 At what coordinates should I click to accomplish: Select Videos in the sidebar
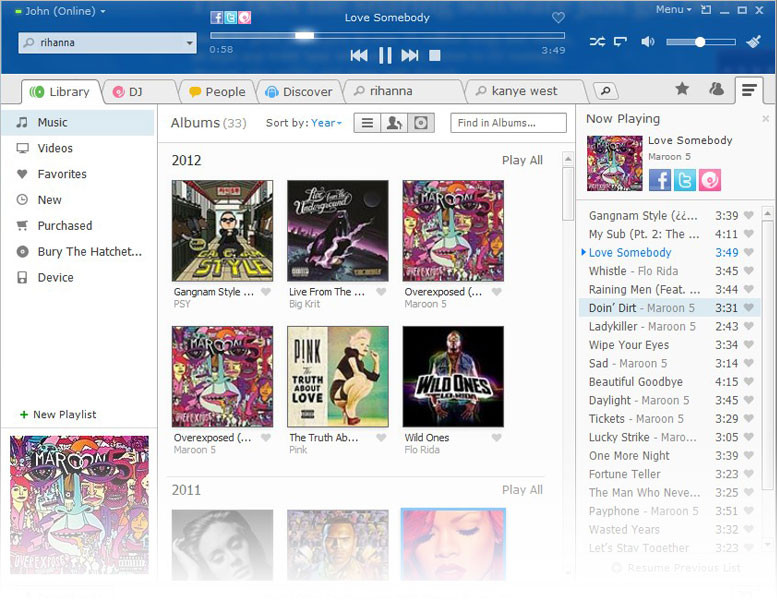78,148
